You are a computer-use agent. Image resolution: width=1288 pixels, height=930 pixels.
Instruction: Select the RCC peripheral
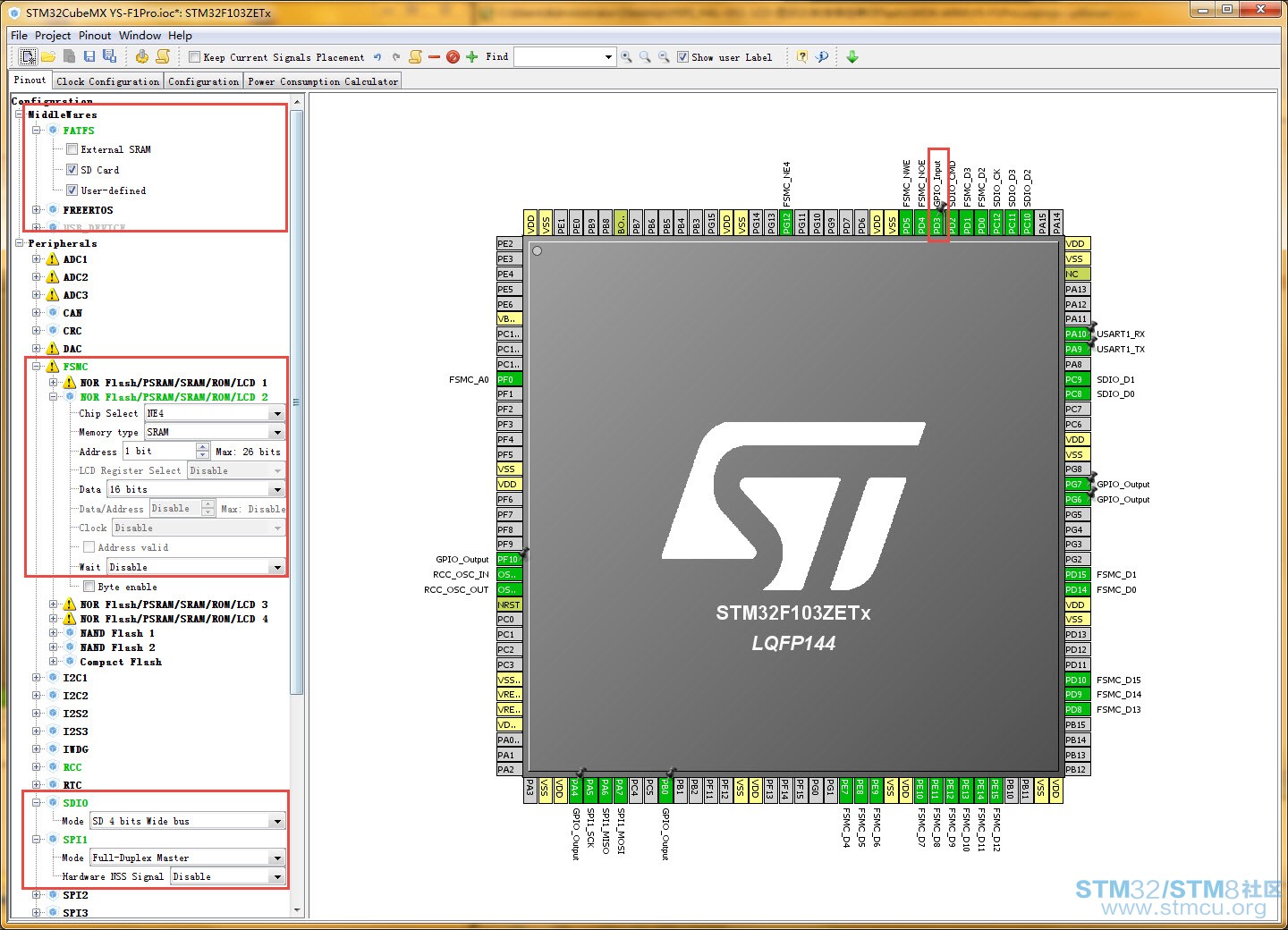point(72,767)
